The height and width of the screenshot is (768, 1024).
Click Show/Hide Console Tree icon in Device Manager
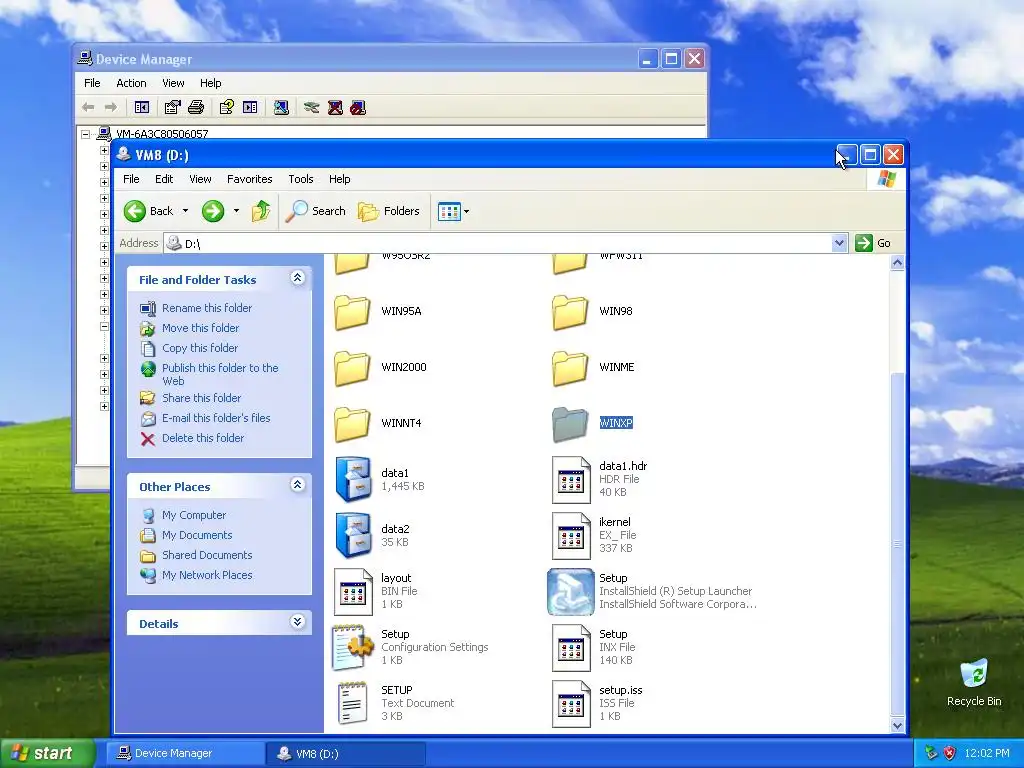click(142, 107)
